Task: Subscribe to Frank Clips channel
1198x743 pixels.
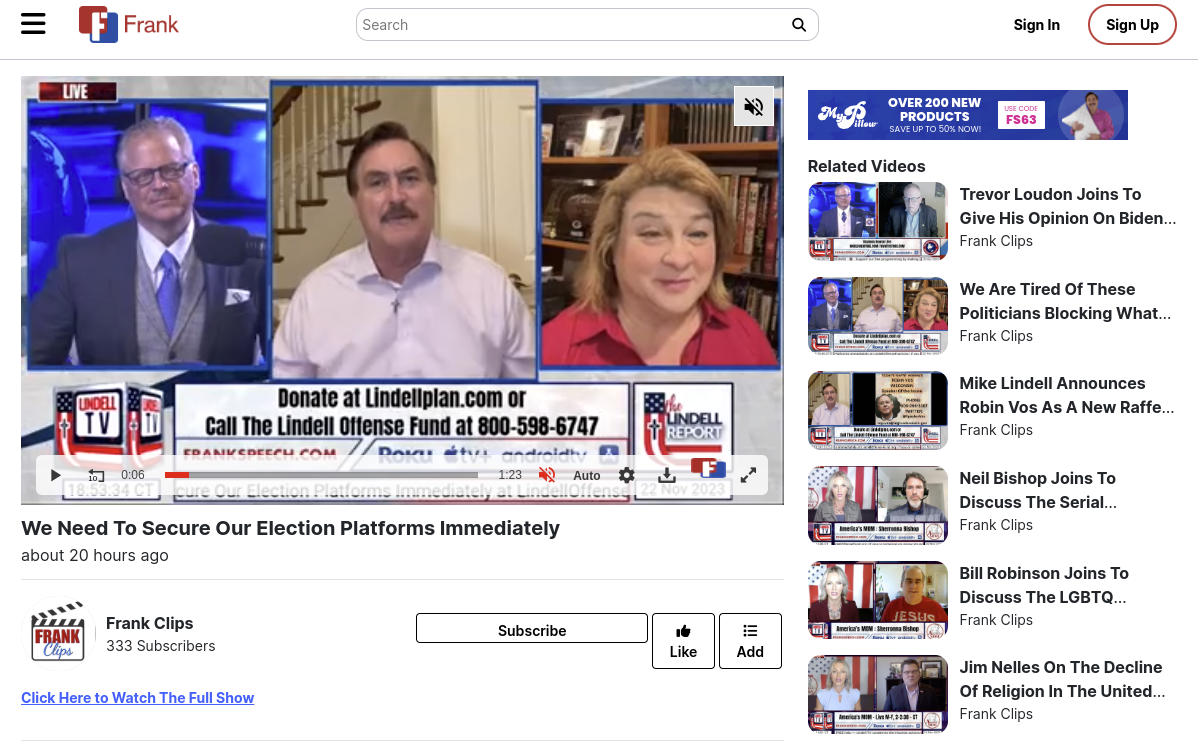Action: click(x=532, y=630)
